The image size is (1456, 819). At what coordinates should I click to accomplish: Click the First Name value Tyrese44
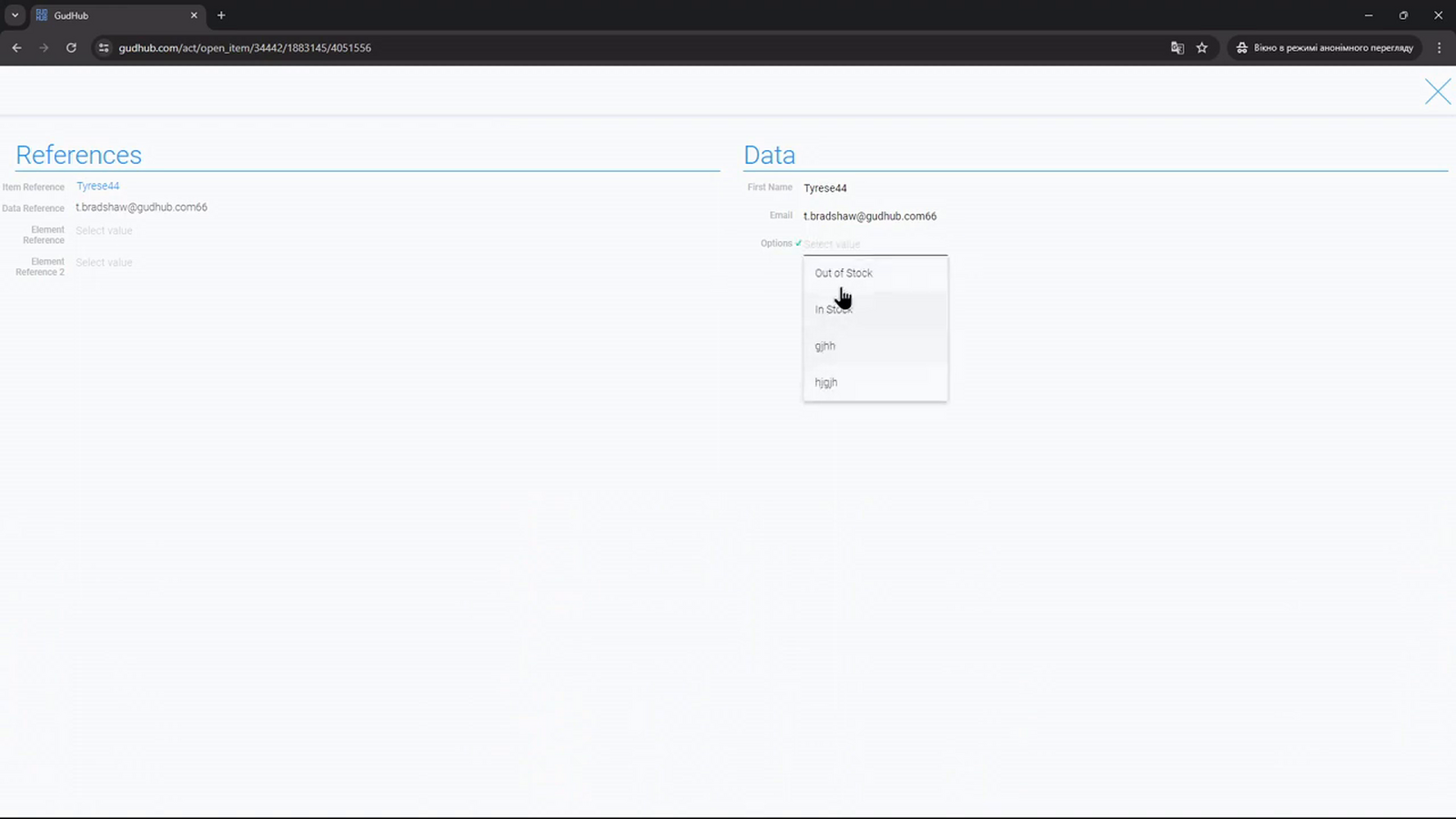(825, 188)
